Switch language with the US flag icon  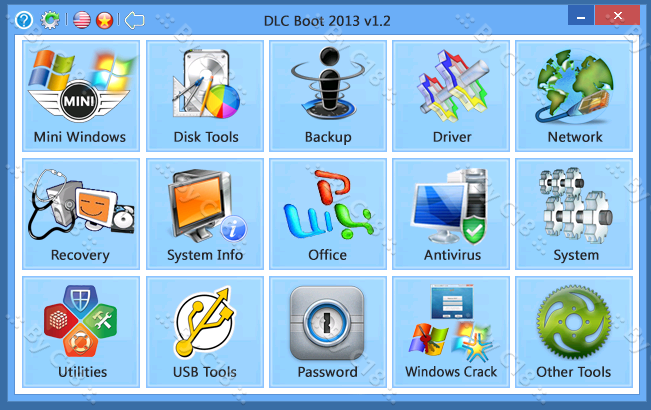click(x=82, y=20)
